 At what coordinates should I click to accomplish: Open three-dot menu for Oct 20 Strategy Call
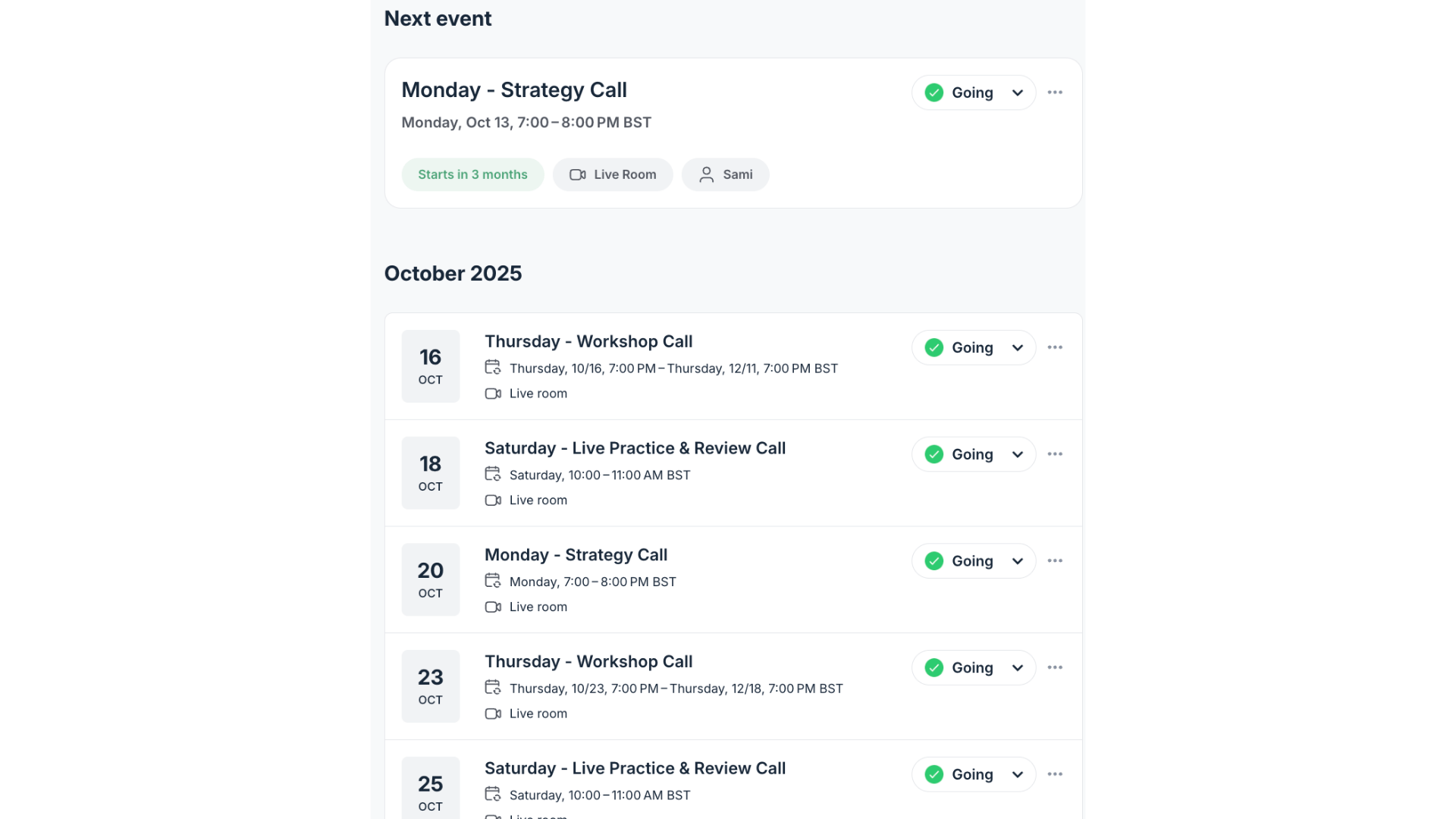click(x=1055, y=561)
